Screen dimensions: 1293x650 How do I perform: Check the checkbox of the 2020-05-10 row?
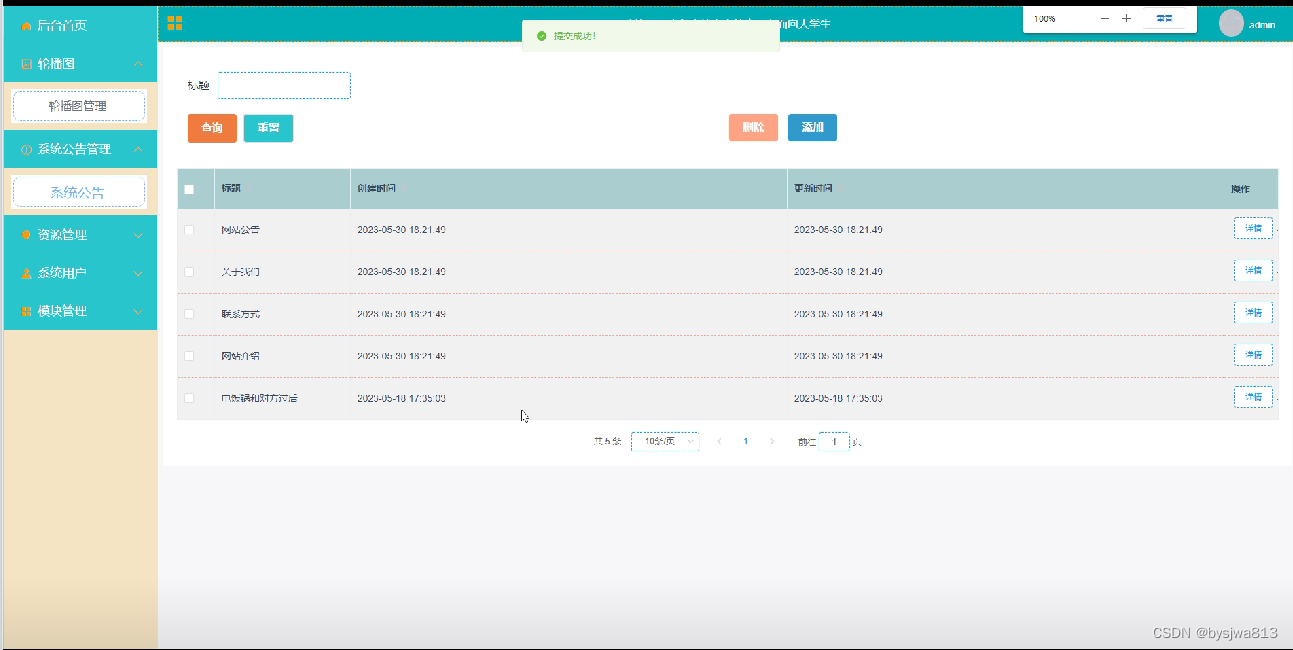(189, 398)
